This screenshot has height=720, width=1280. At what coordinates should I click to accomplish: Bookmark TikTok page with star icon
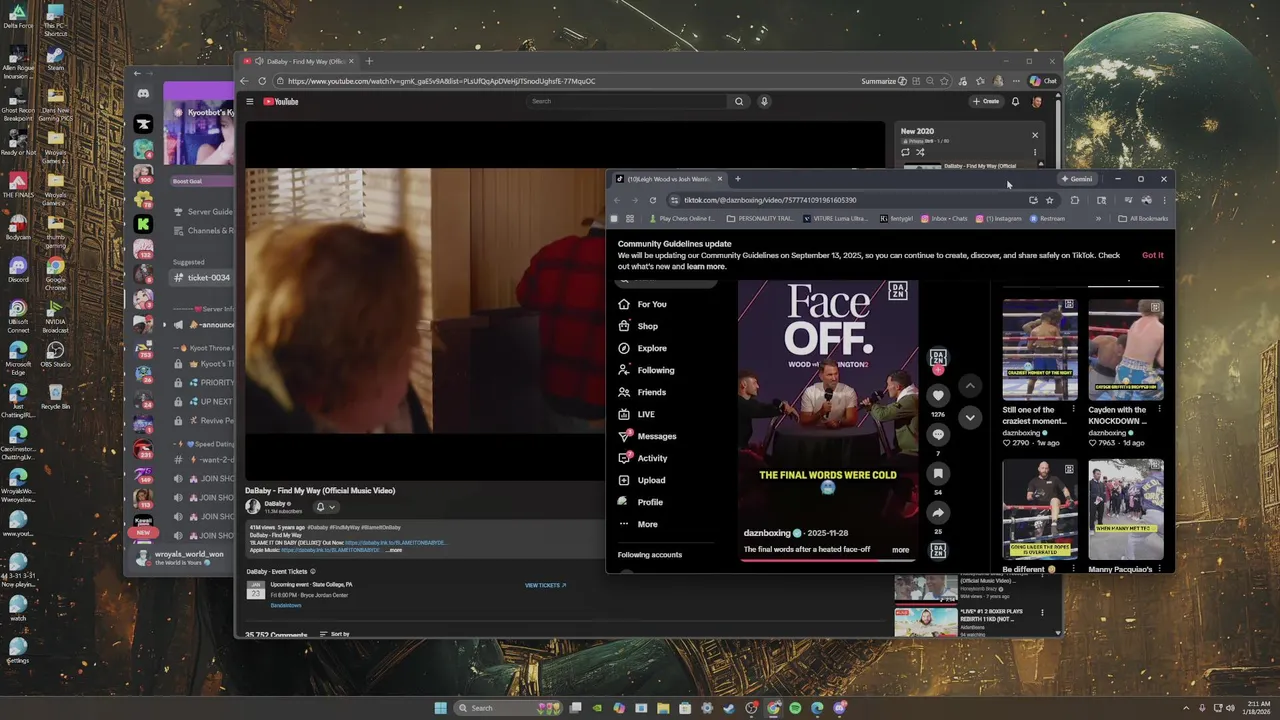[1049, 200]
